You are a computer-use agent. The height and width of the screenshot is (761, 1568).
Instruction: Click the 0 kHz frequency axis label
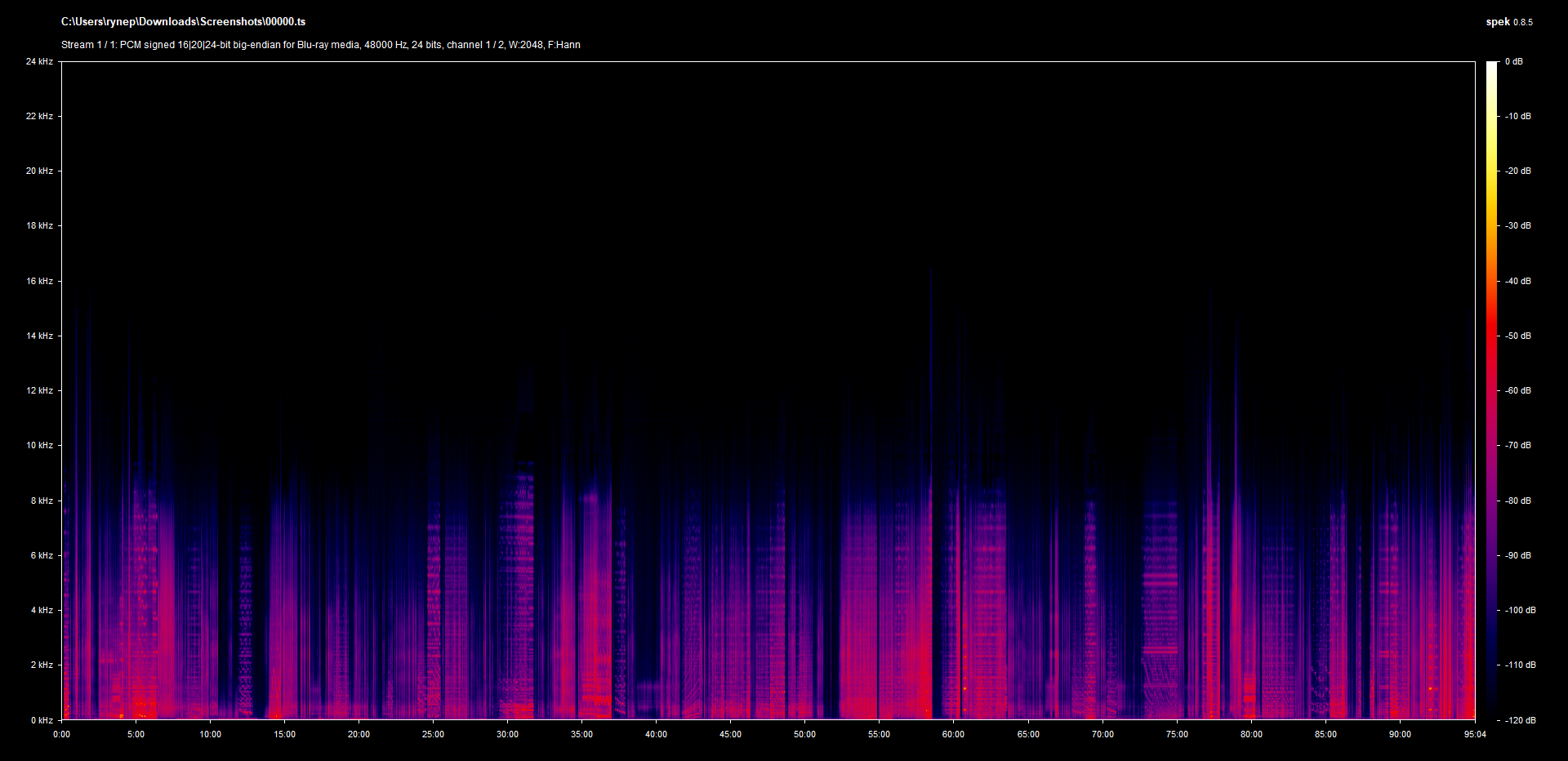42,720
